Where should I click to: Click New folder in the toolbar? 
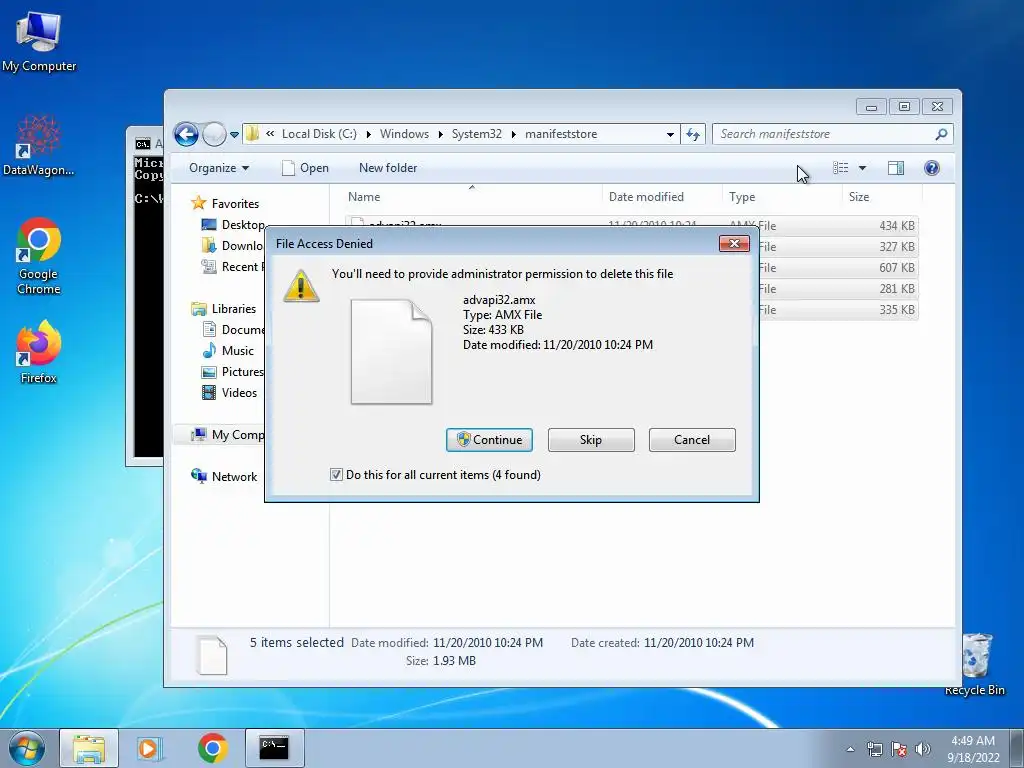tap(388, 168)
